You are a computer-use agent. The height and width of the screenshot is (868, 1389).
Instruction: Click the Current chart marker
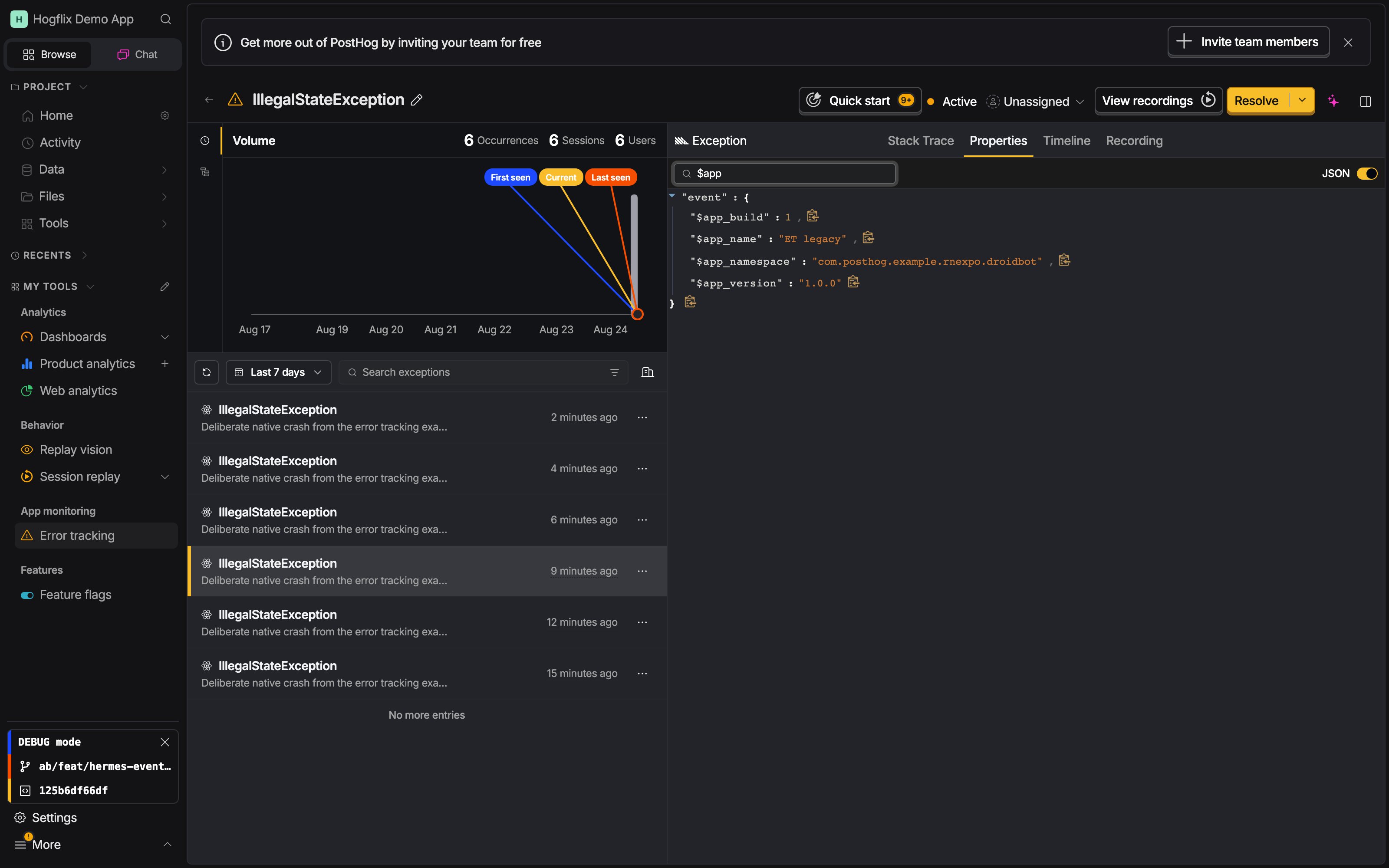pyautogui.click(x=561, y=178)
